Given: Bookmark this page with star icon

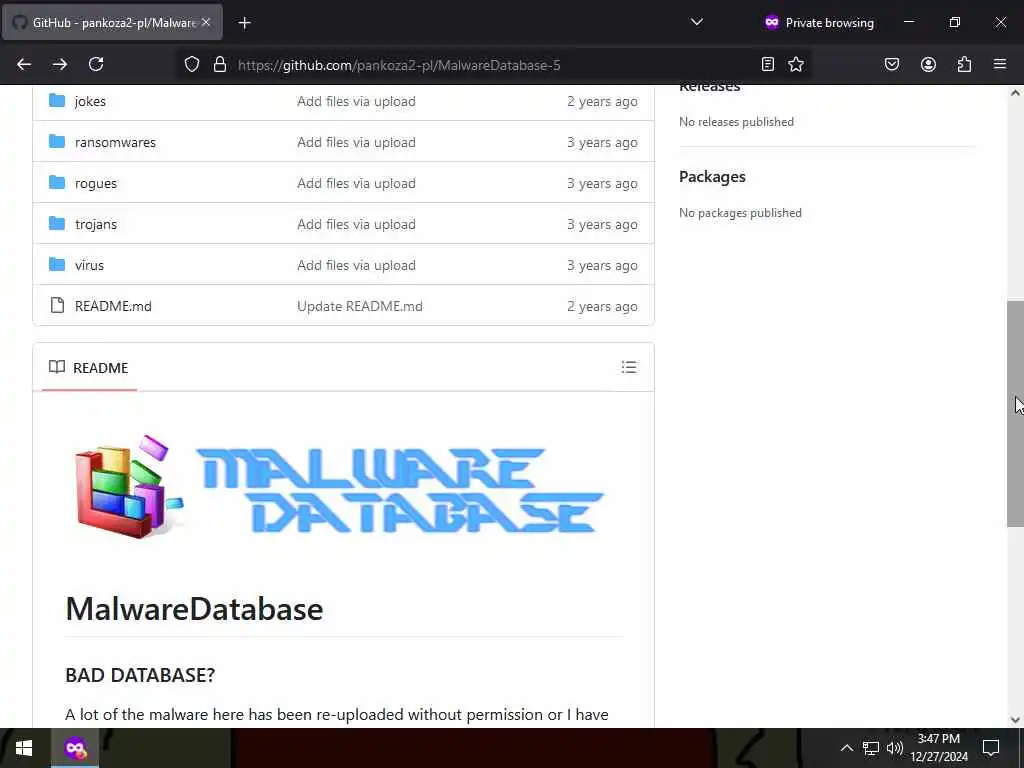Looking at the screenshot, I should click(x=796, y=64).
